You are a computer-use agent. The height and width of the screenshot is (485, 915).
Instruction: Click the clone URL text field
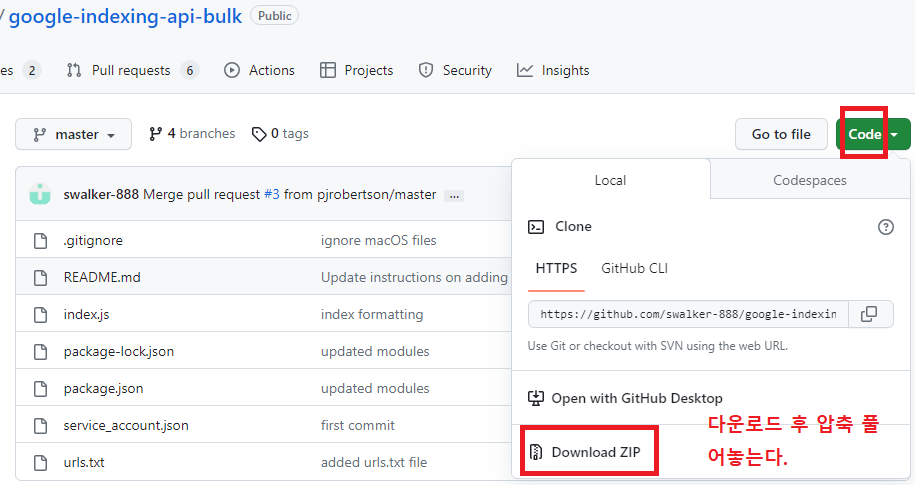[688, 314]
